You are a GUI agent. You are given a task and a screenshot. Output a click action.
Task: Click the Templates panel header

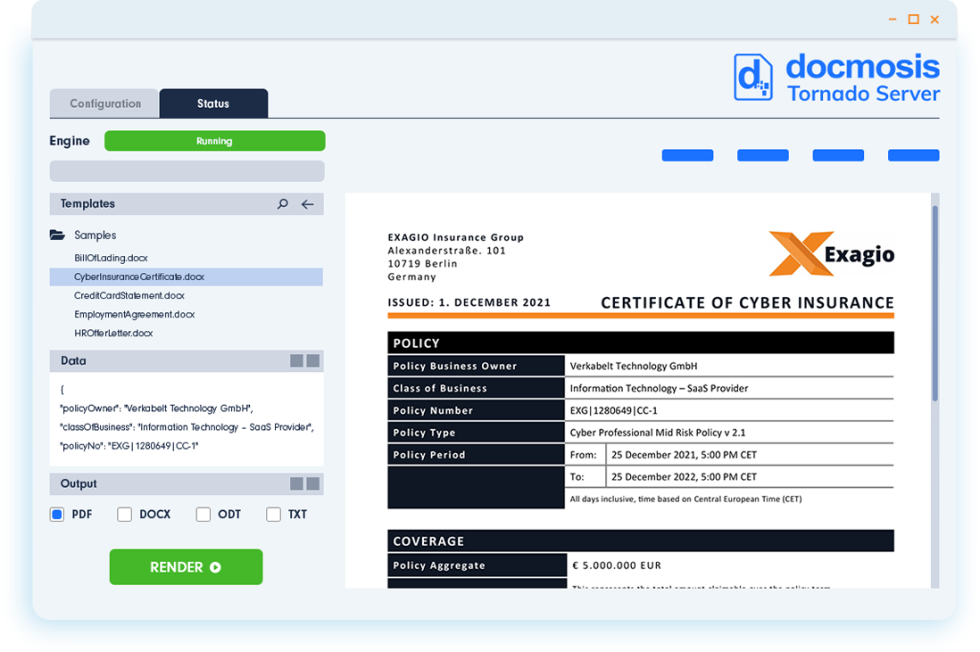coord(186,204)
